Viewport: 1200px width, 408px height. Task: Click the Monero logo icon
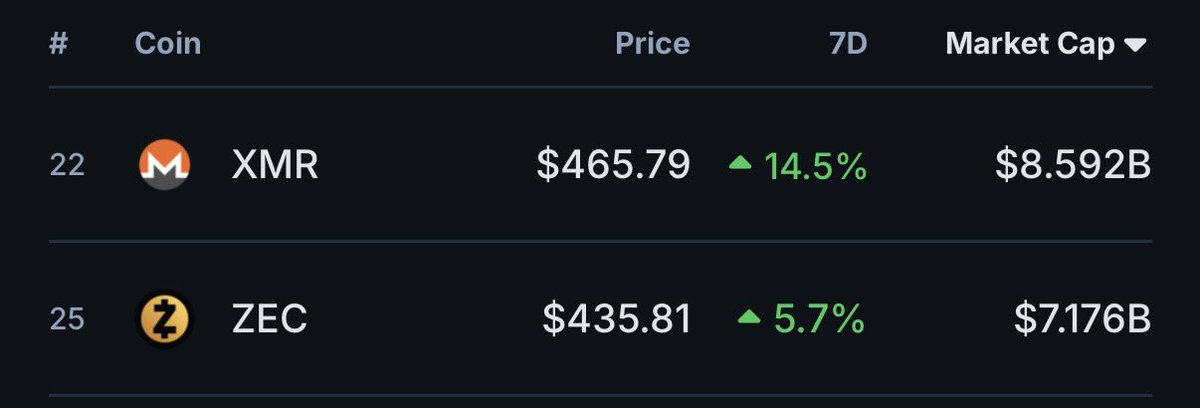click(163, 165)
